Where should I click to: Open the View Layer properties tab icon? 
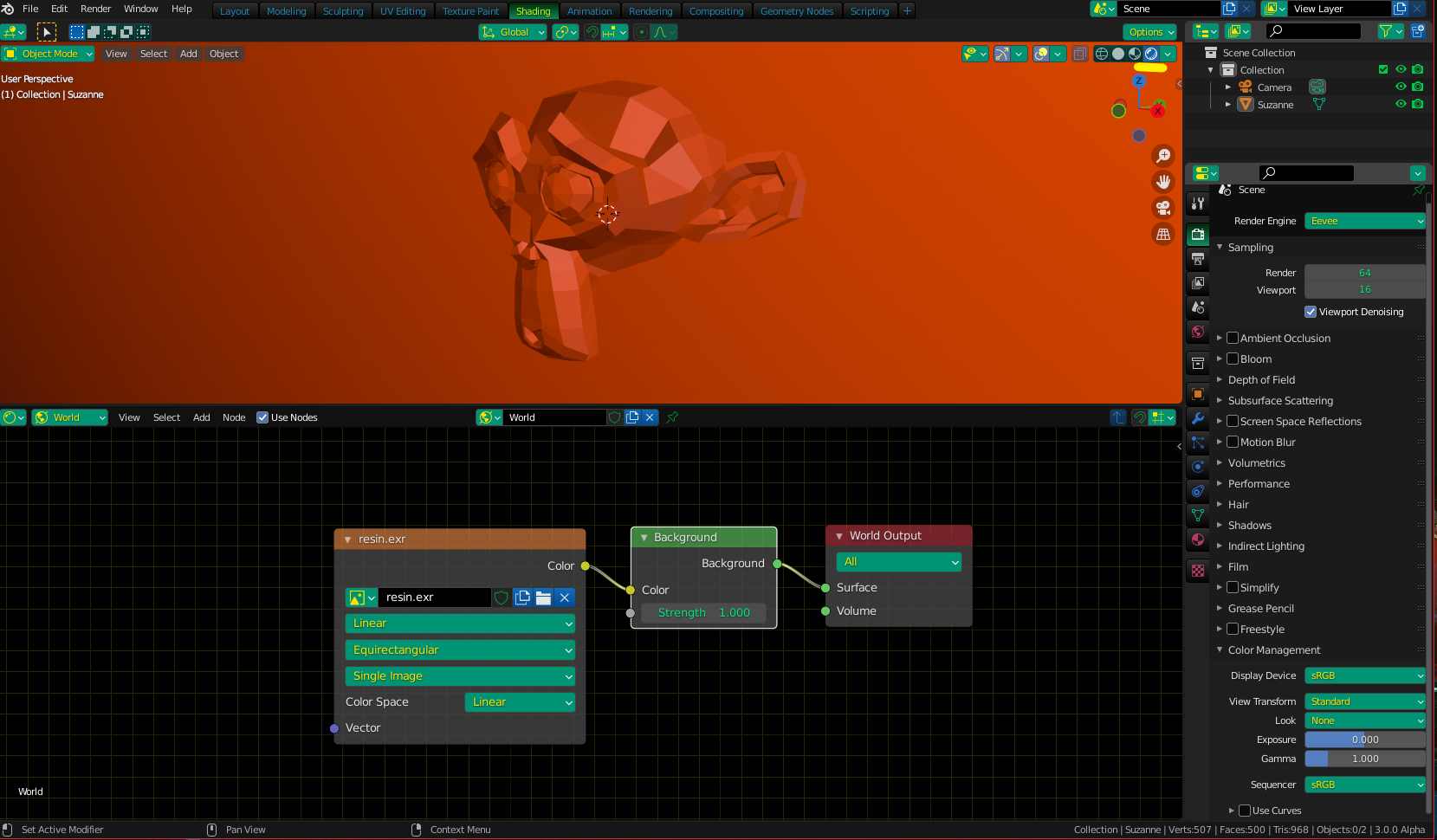[1198, 283]
